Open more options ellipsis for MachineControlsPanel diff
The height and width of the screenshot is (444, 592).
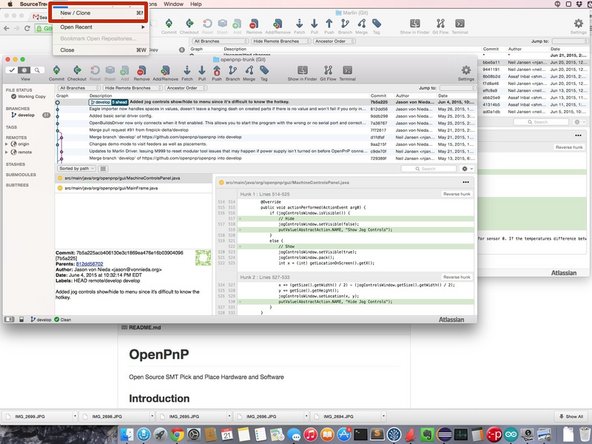coord(466,182)
